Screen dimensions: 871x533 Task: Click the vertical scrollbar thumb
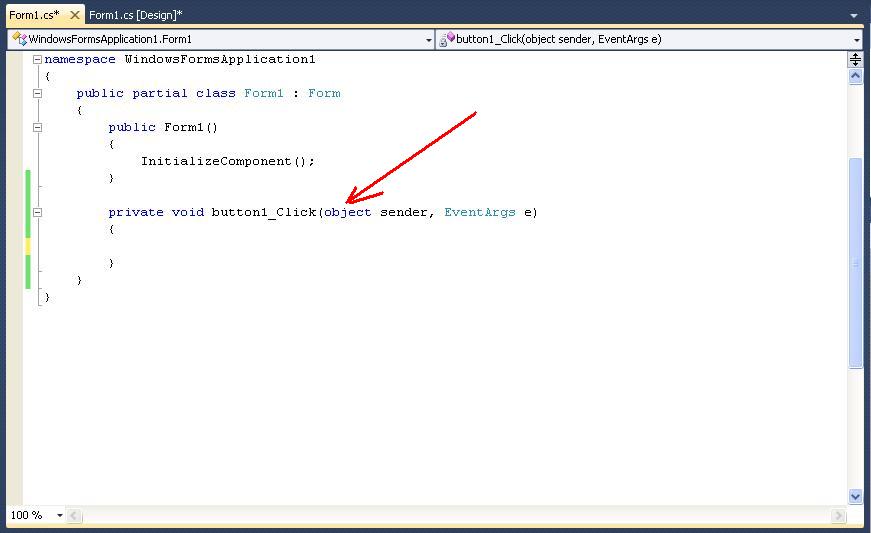(855, 263)
